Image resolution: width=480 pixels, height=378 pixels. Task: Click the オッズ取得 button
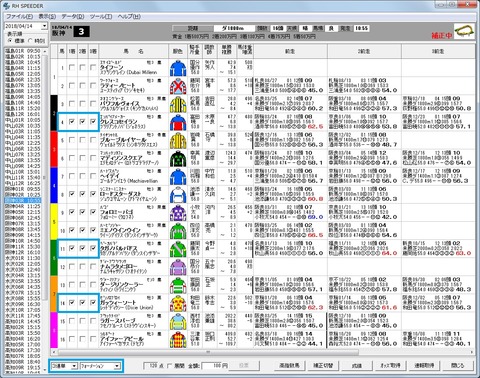390,365
